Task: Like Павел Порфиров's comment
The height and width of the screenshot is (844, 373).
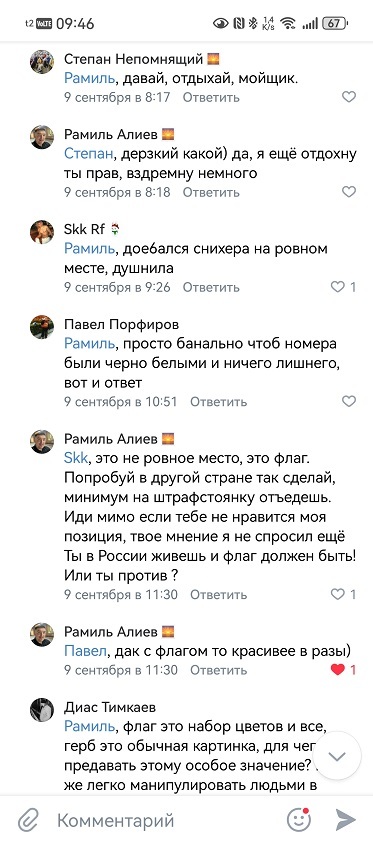Action: tap(349, 401)
